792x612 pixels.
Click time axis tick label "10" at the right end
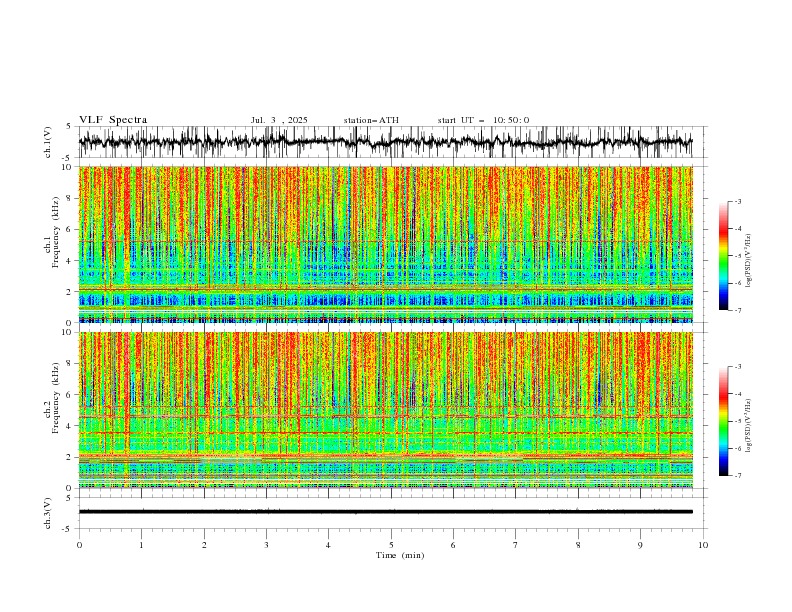pos(703,545)
